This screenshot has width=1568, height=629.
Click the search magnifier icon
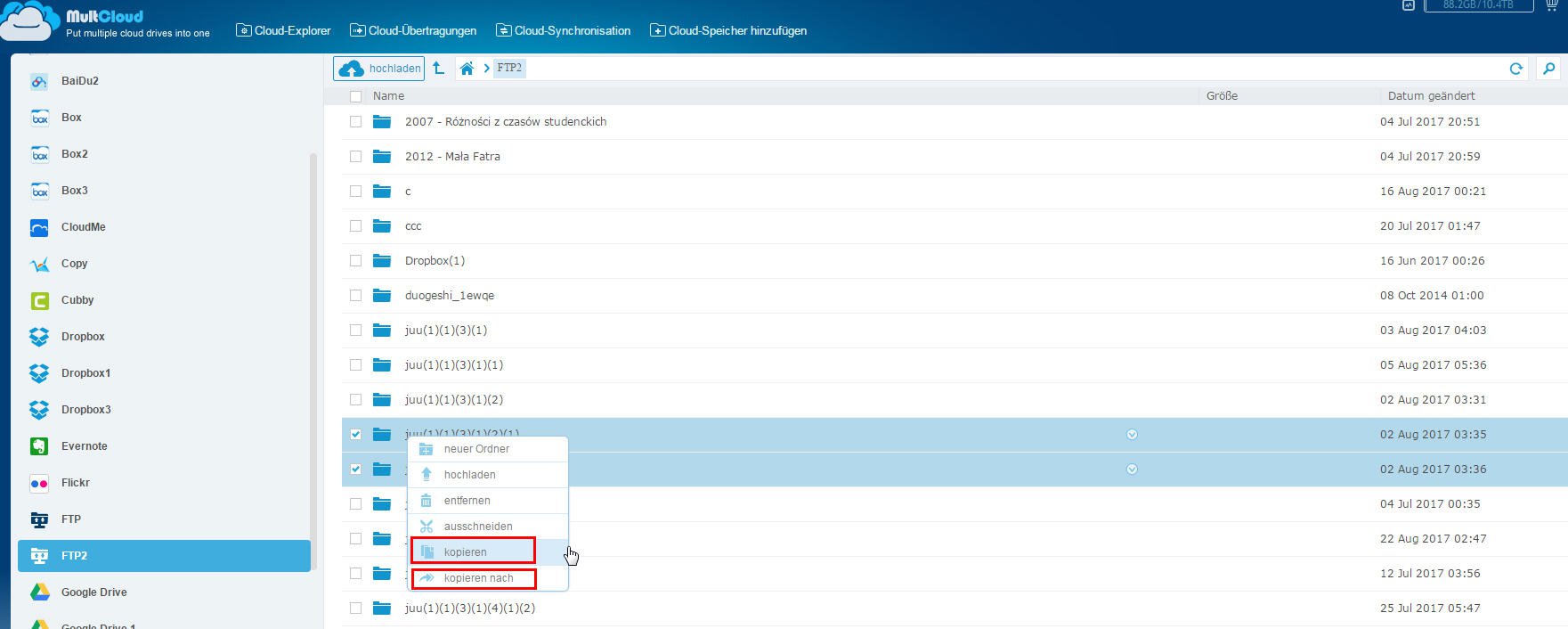[x=1548, y=69]
